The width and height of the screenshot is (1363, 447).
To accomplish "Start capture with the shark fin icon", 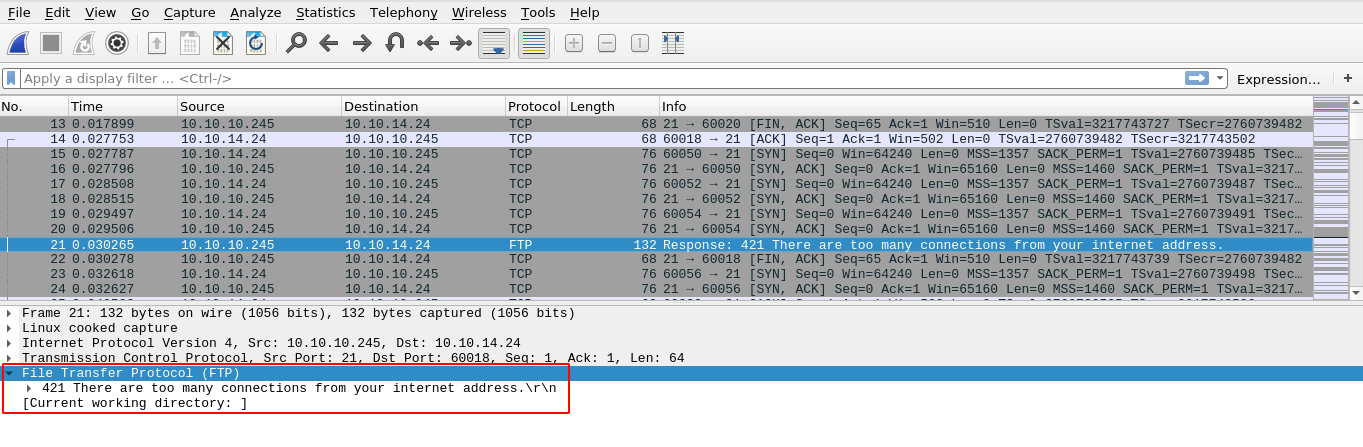I will click(x=18, y=43).
